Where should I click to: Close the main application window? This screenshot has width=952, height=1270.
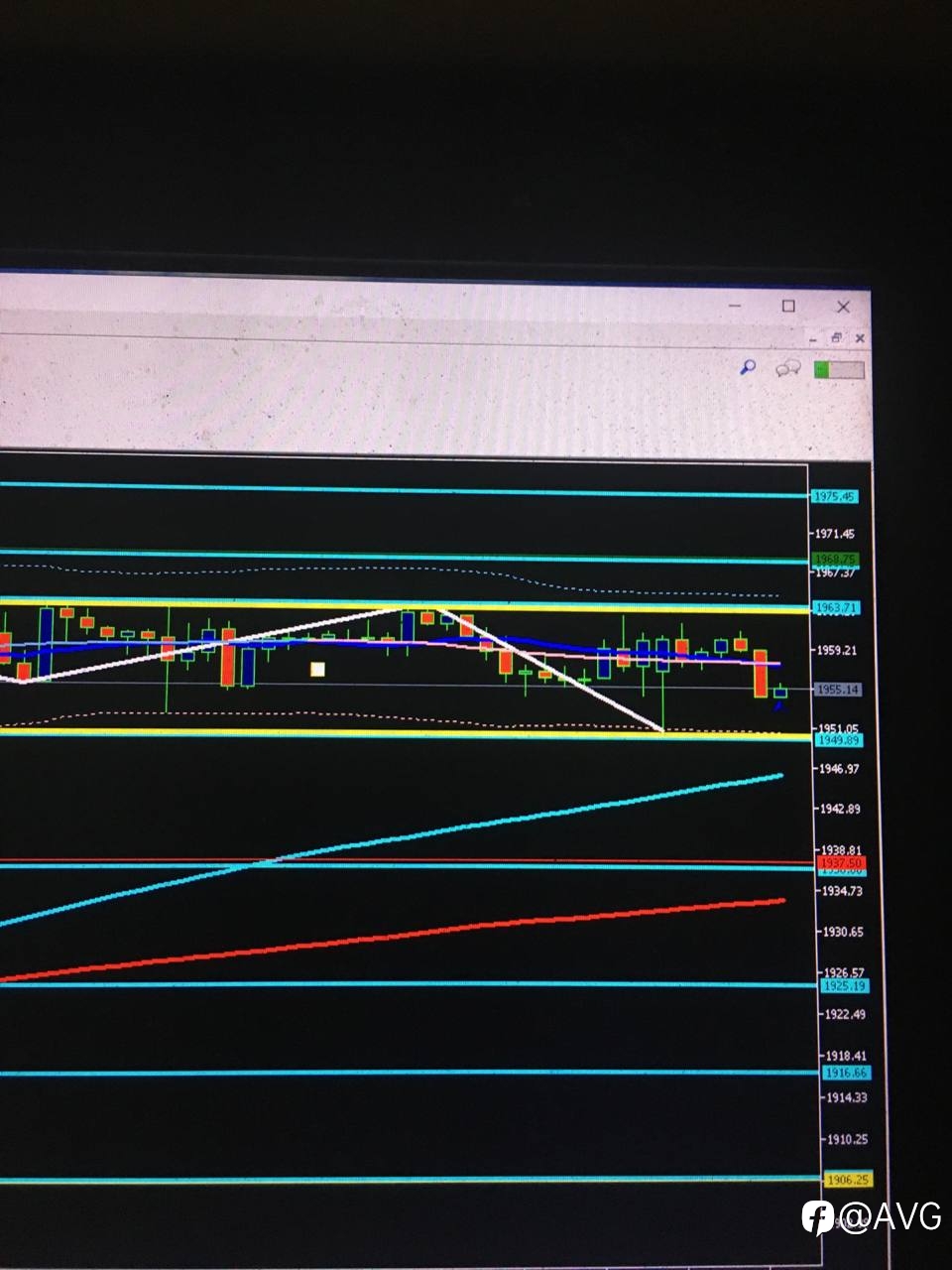pos(843,307)
